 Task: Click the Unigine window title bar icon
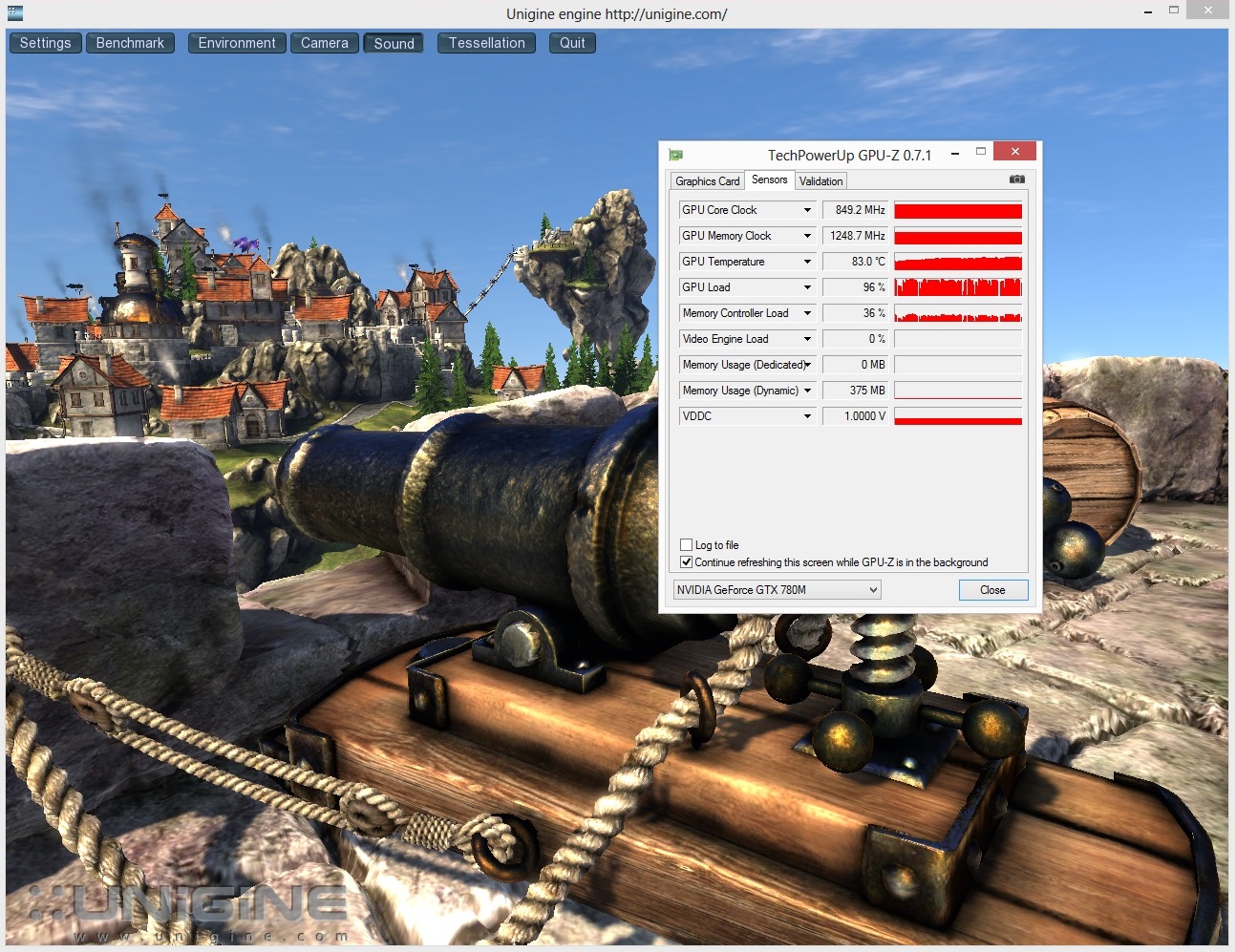pos(14,13)
